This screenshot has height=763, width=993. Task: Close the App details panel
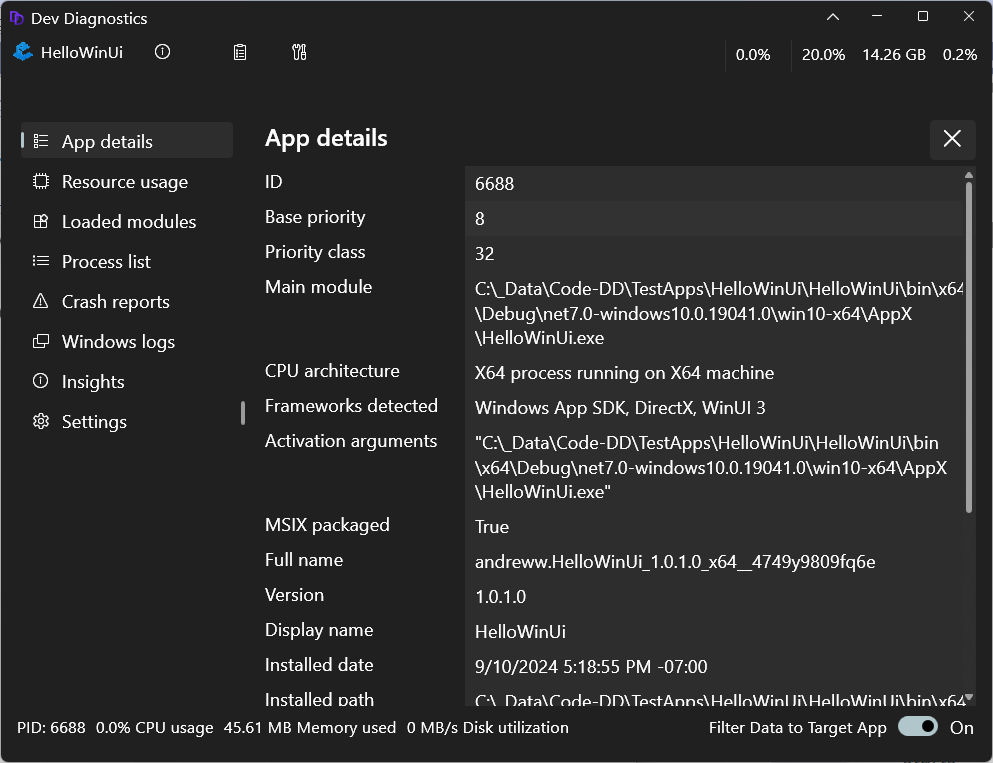[952, 139]
